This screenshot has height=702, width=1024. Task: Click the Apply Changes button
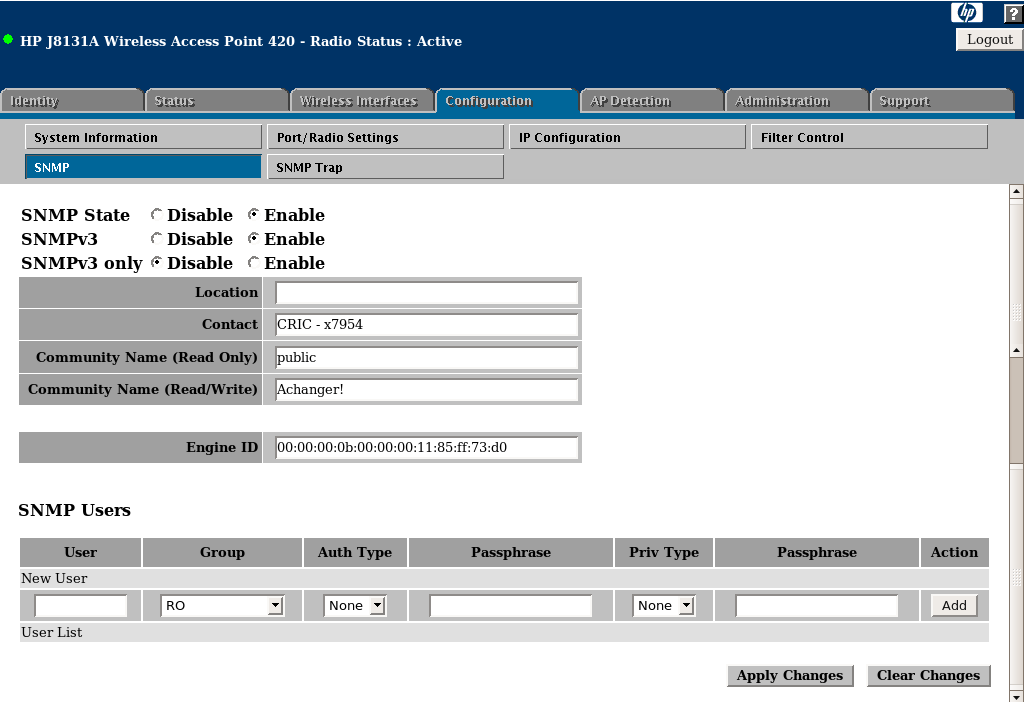pos(790,676)
